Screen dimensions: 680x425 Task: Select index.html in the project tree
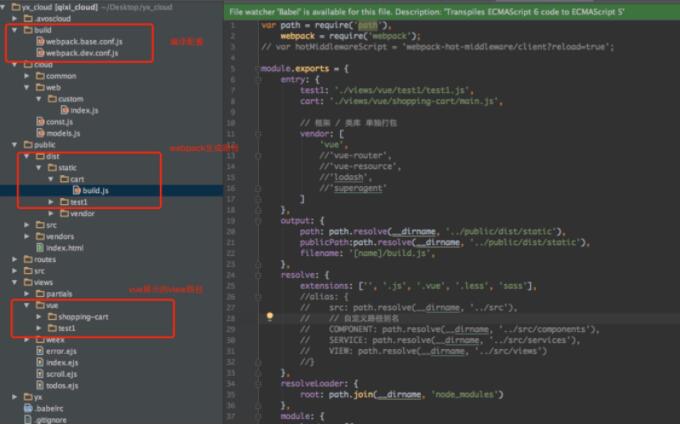coord(65,248)
